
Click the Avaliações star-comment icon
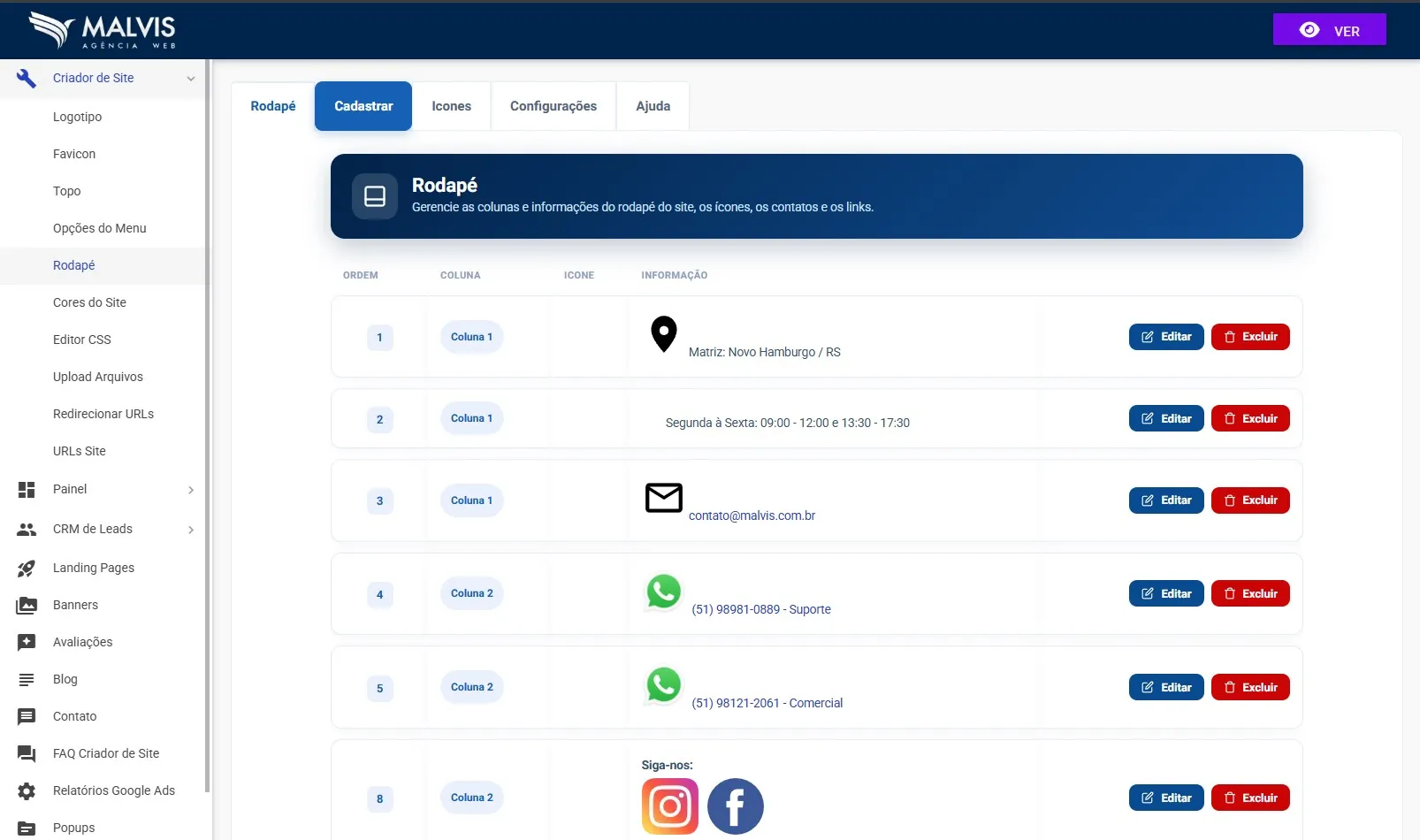tap(27, 642)
